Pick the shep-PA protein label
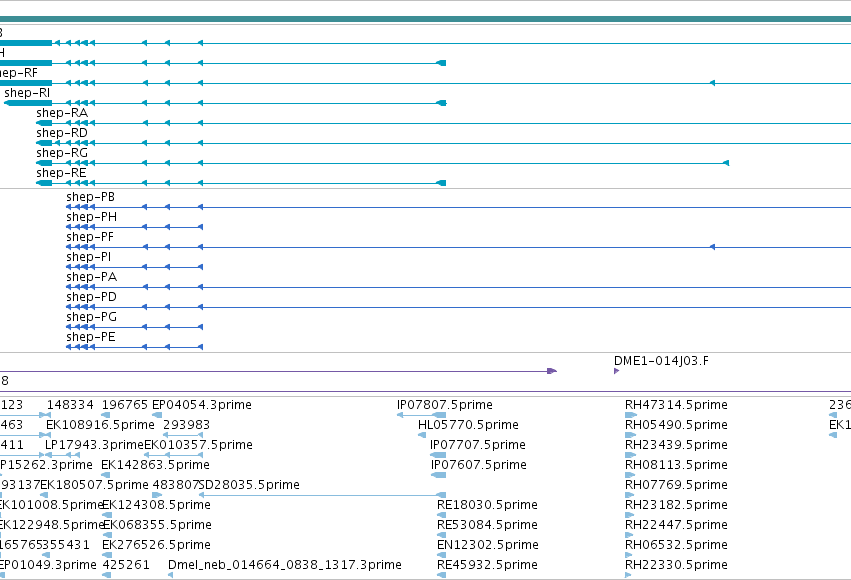The height and width of the screenshot is (580, 851). coord(91,277)
